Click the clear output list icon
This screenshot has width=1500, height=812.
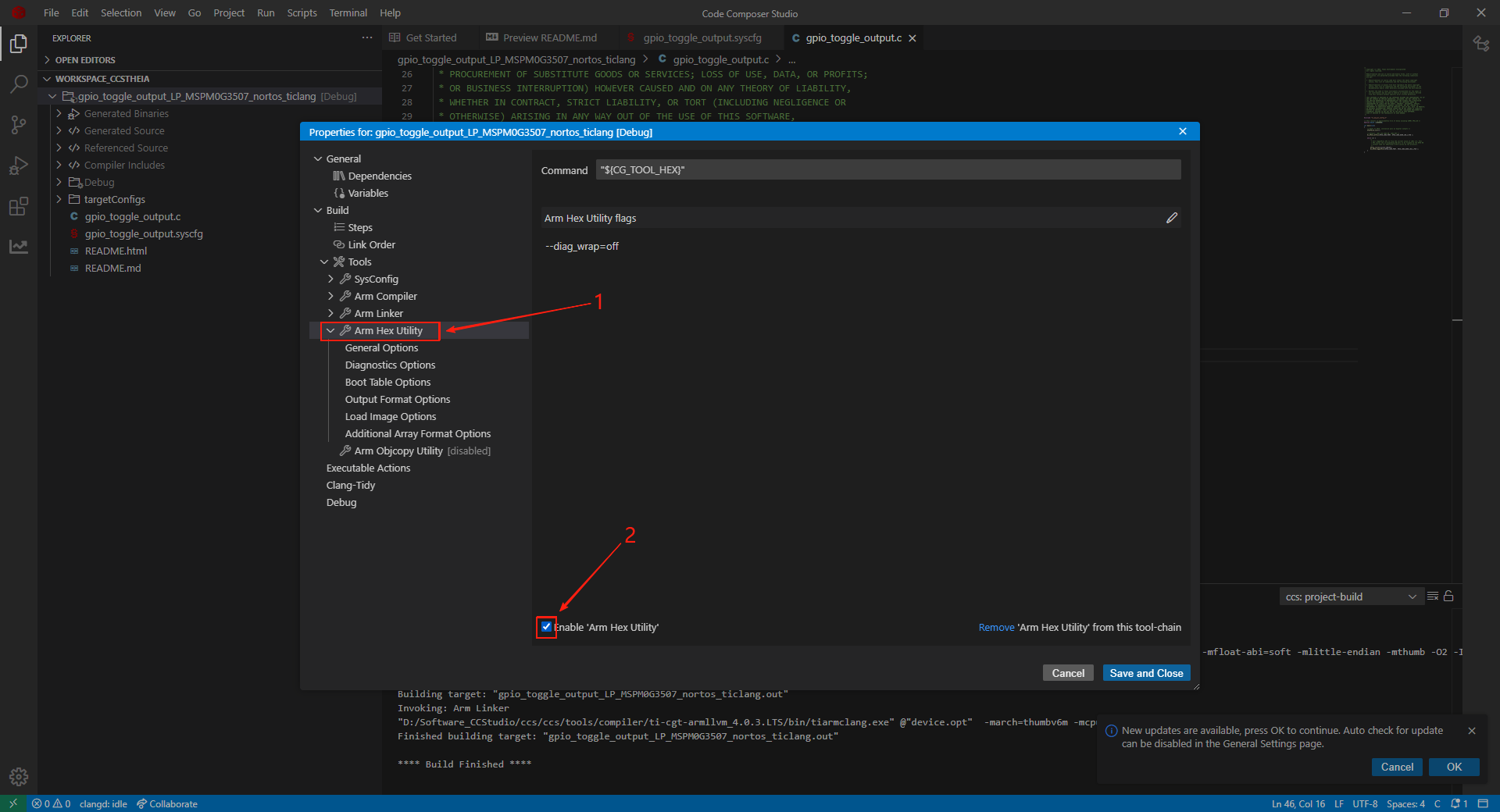(1433, 596)
